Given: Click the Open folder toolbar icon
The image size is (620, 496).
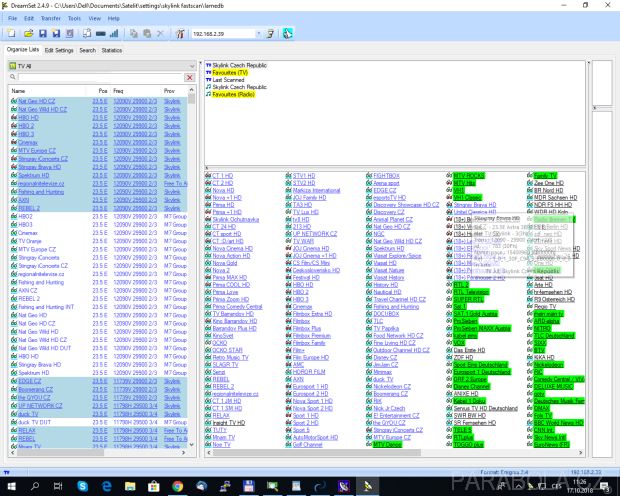Looking at the screenshot, I should pyautogui.click(x=28, y=34).
